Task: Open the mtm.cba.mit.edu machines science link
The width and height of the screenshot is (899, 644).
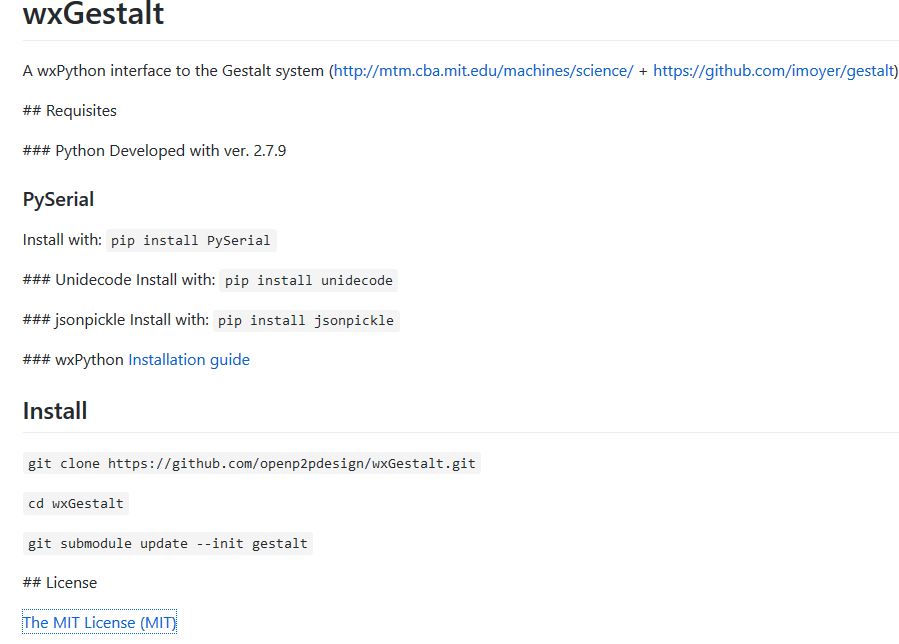Action: point(483,71)
